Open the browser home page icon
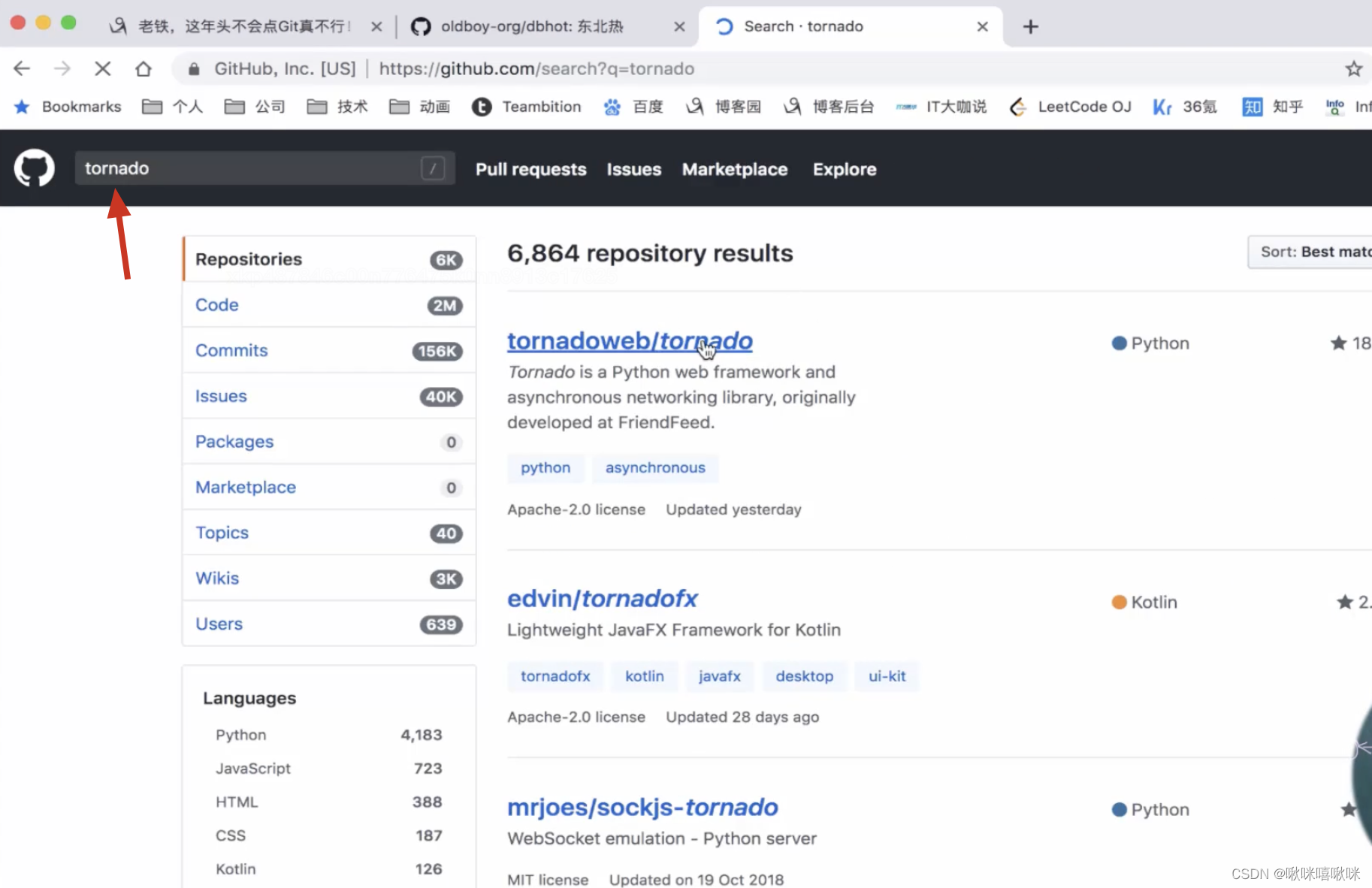1372x888 pixels. pyautogui.click(x=144, y=69)
